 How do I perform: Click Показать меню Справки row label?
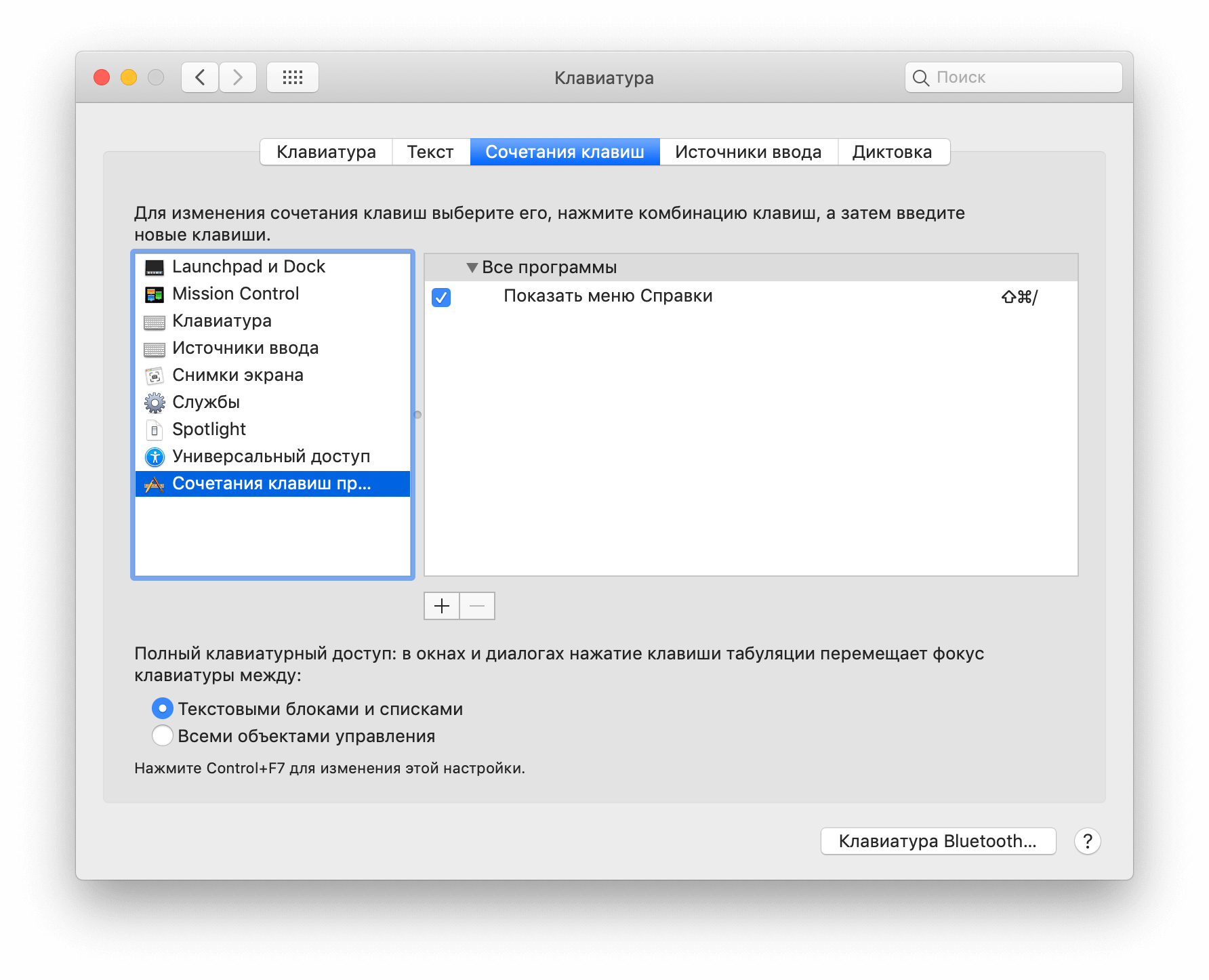click(608, 296)
